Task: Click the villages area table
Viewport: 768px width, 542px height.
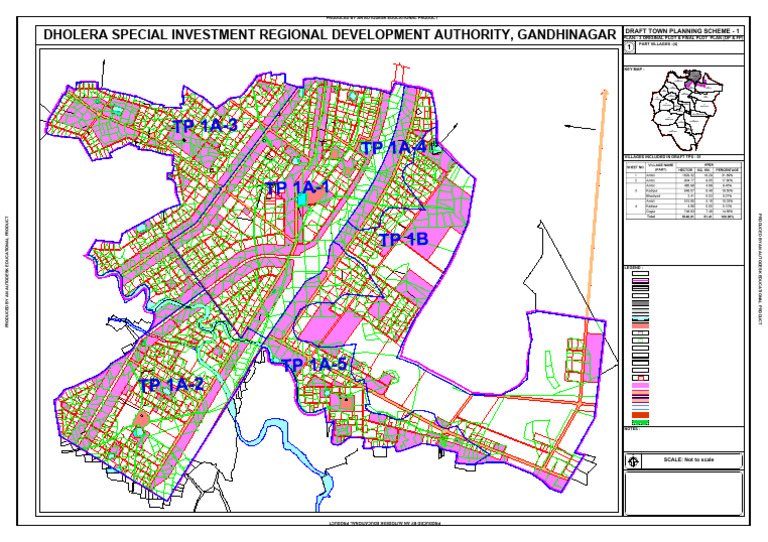Action: pos(684,190)
